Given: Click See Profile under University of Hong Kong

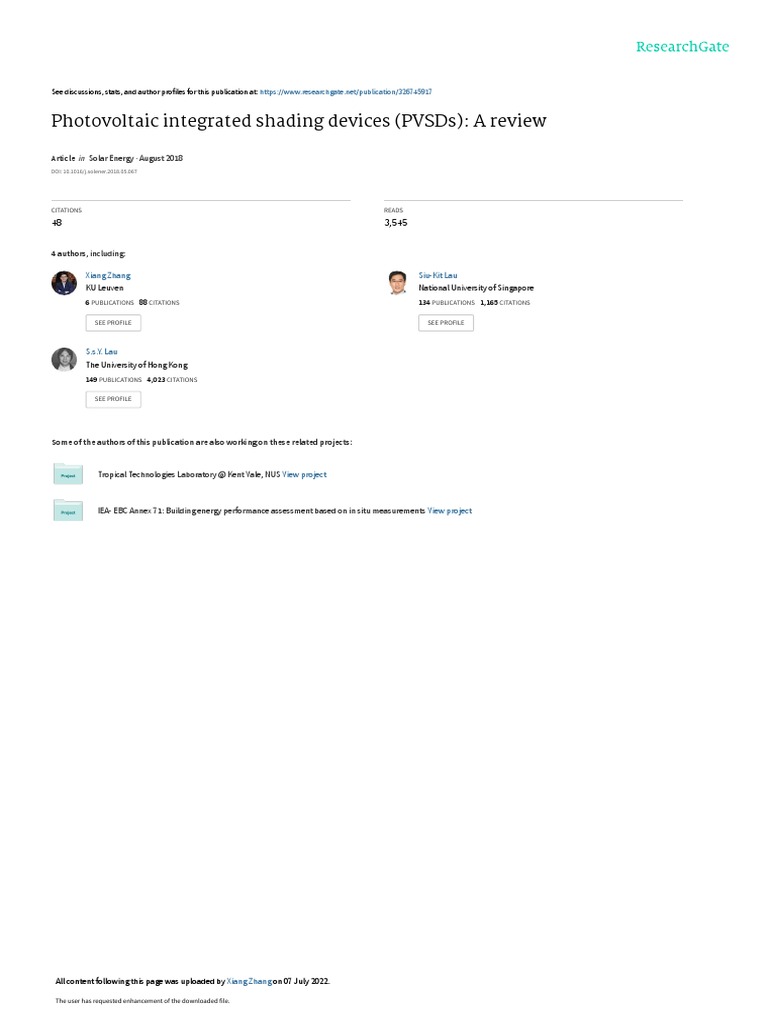Looking at the screenshot, I should (113, 399).
